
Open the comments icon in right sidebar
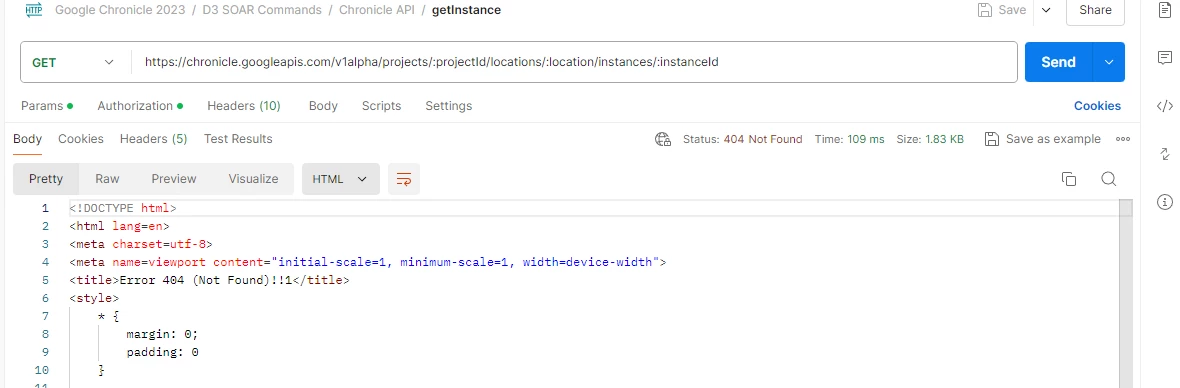click(x=1164, y=58)
